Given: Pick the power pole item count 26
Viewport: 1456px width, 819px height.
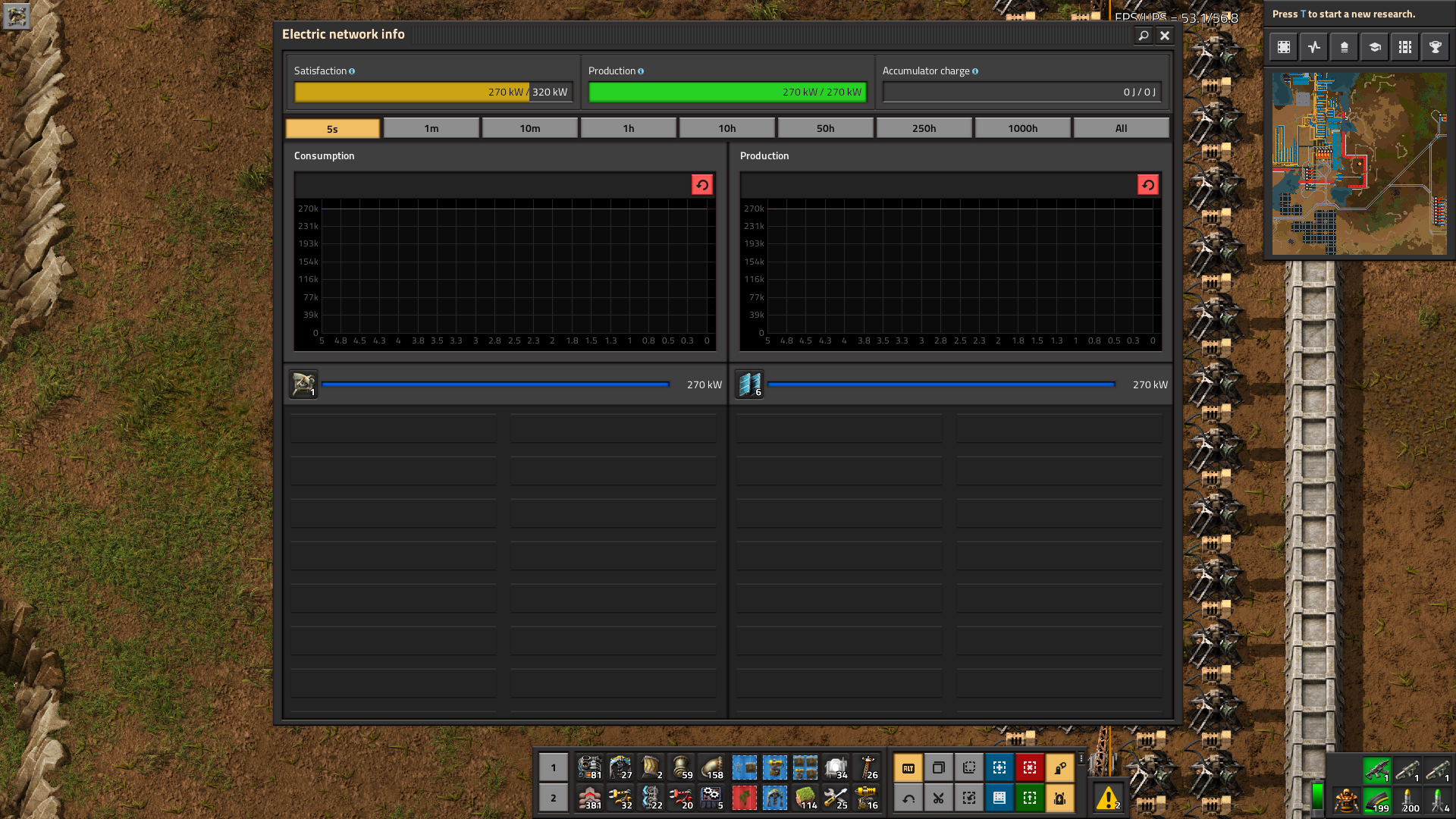Looking at the screenshot, I should [x=867, y=767].
